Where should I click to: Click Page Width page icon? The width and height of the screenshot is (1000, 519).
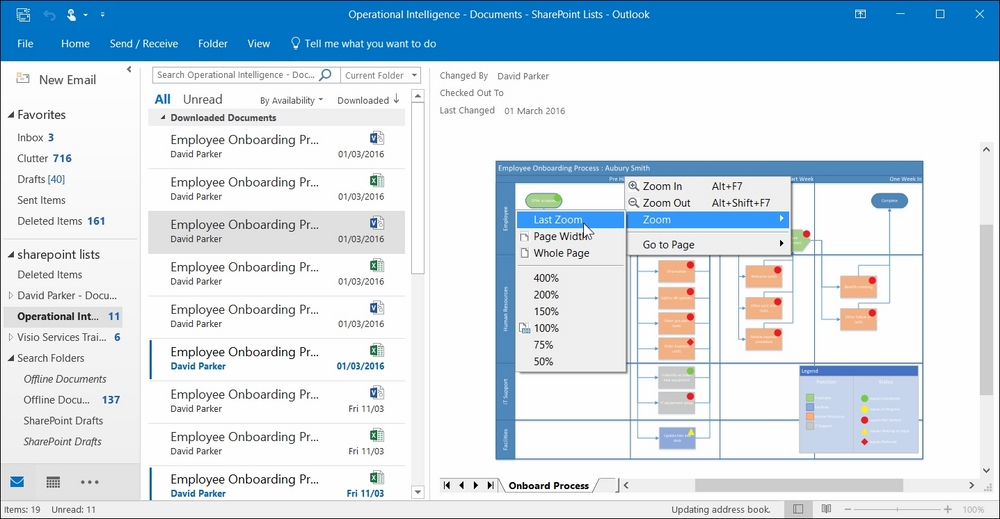(x=524, y=237)
